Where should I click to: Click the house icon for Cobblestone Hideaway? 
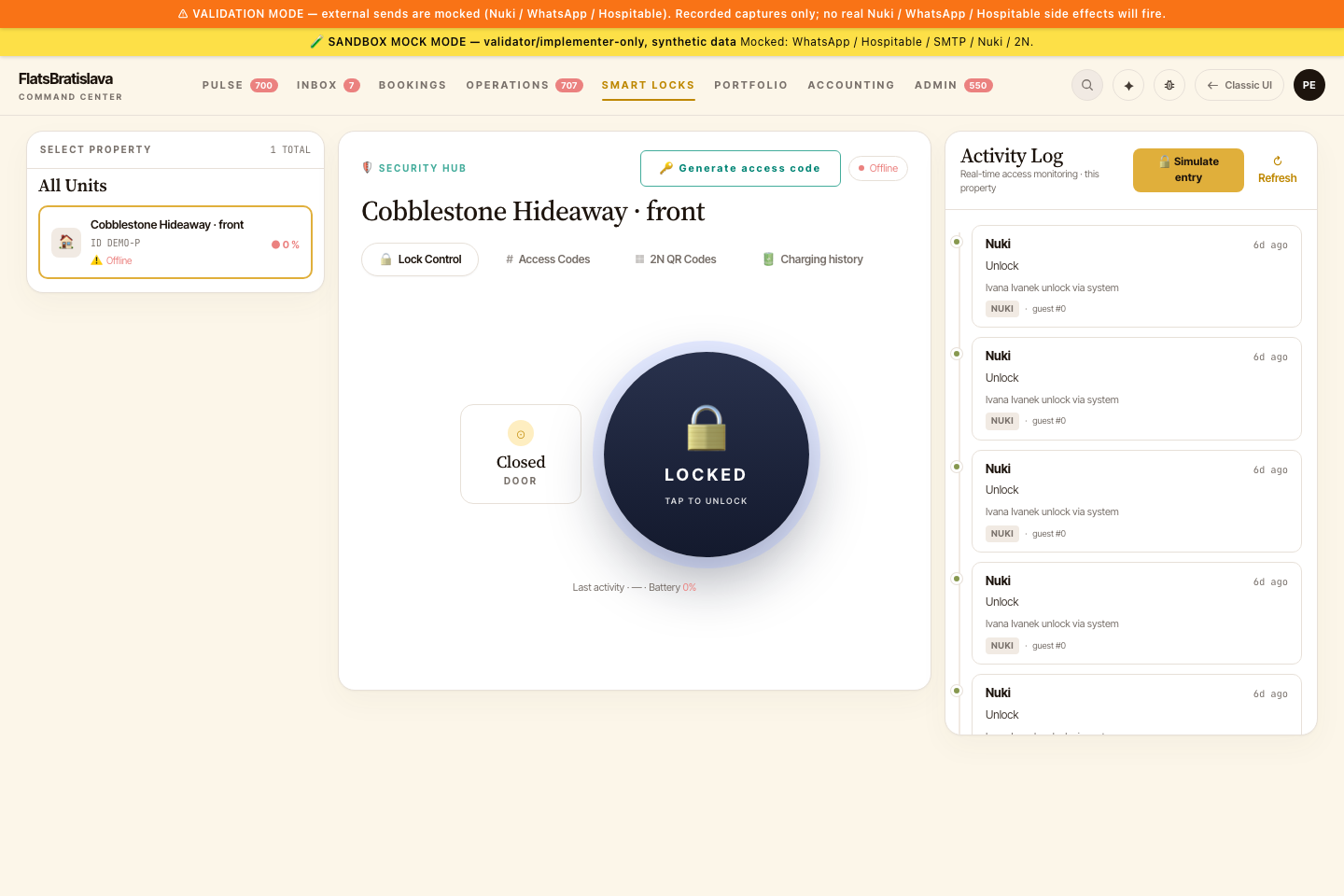click(x=66, y=243)
